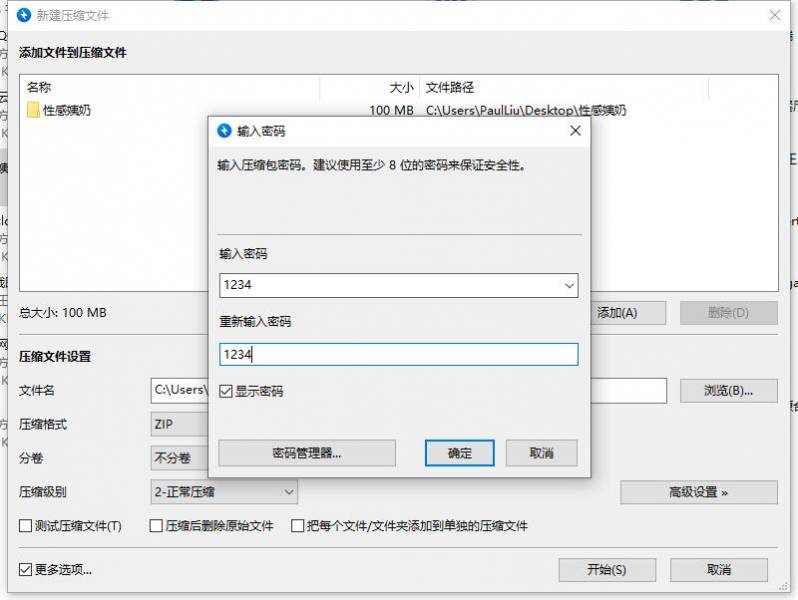The height and width of the screenshot is (600, 798).
Task: Click 取消 in the password dialog
Action: click(x=541, y=453)
